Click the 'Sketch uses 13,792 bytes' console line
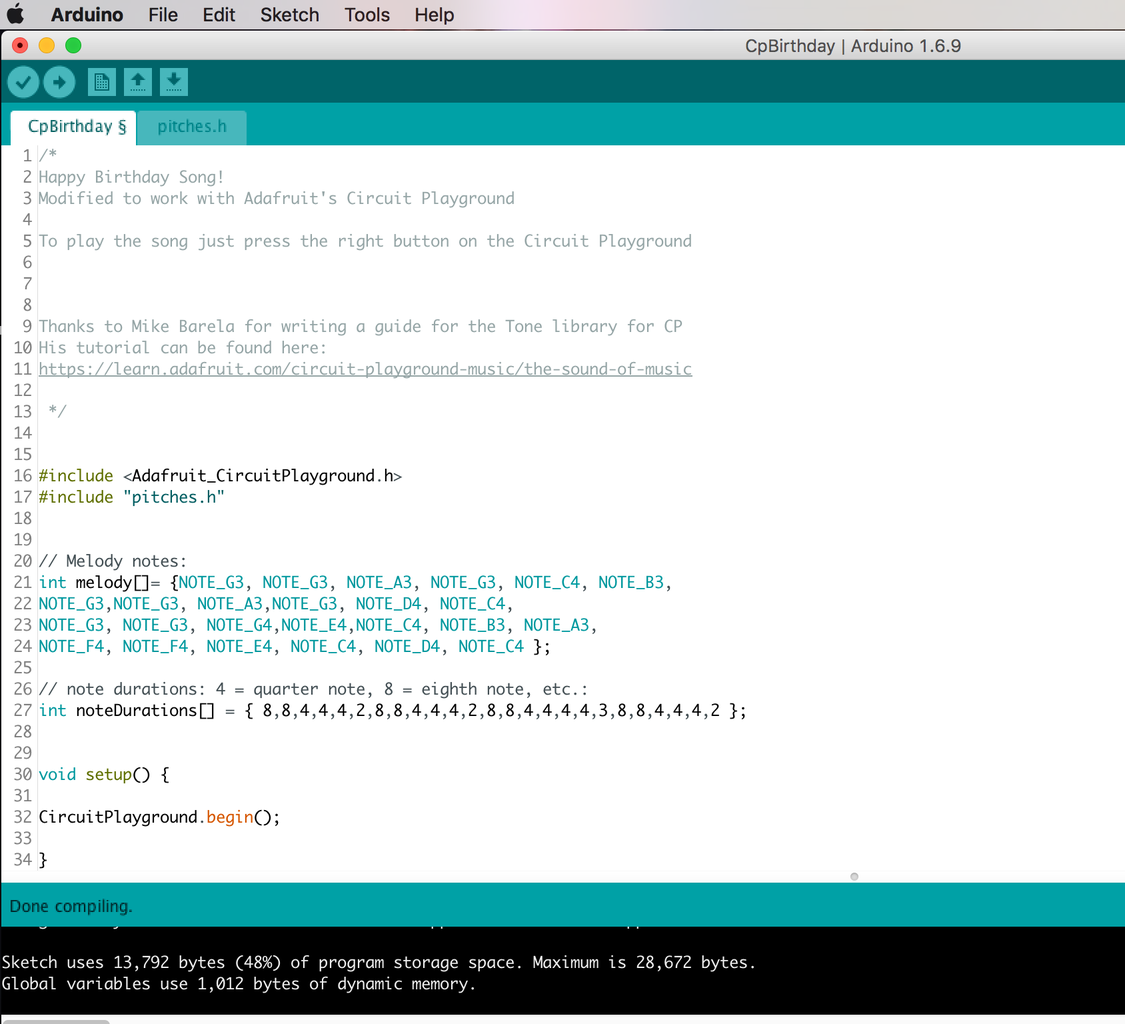Viewport: 1125px width, 1024px height. pos(379,962)
